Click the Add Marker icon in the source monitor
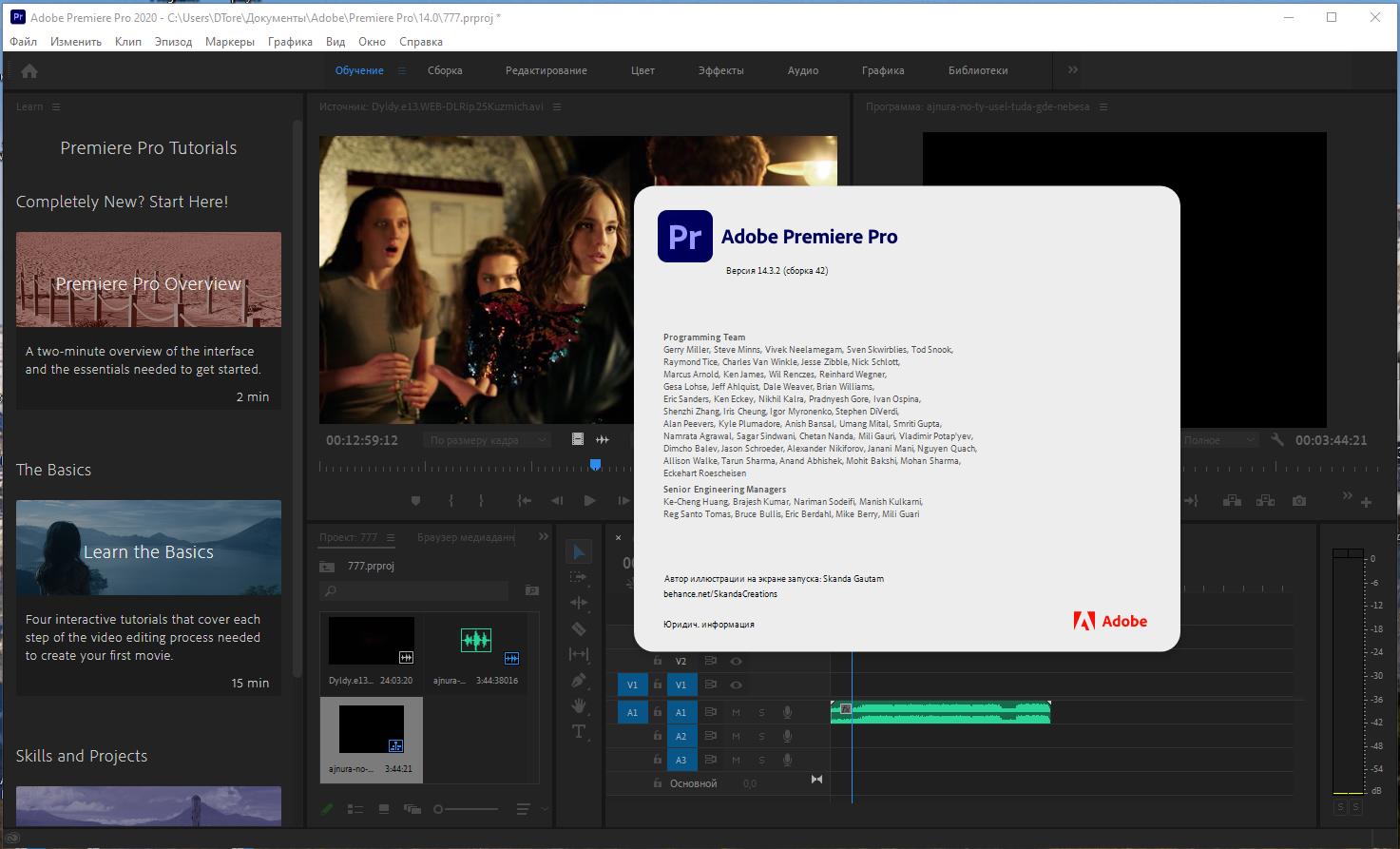Screen dimensions: 1400x849 click(415, 500)
